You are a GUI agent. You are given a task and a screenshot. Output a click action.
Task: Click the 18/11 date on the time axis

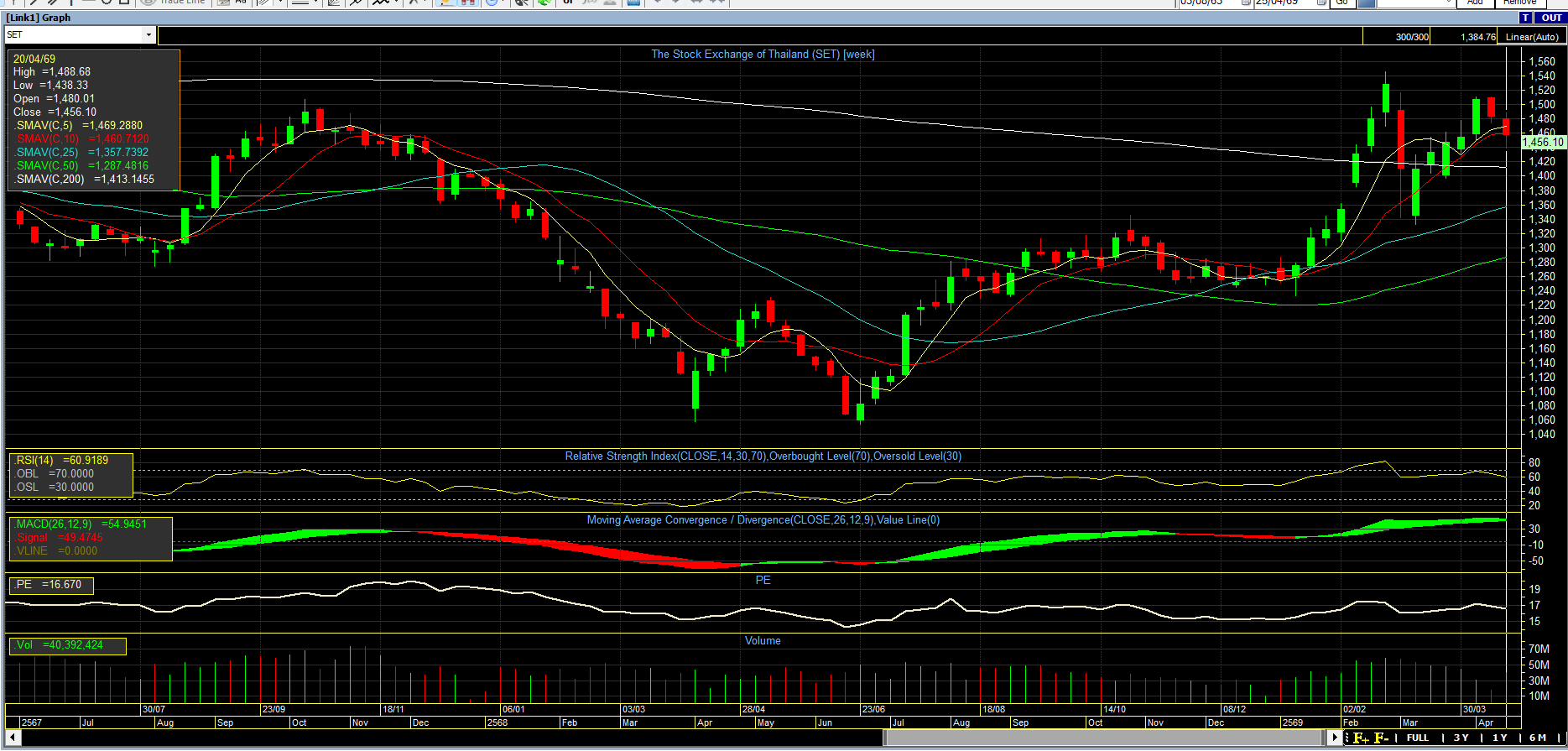point(393,710)
